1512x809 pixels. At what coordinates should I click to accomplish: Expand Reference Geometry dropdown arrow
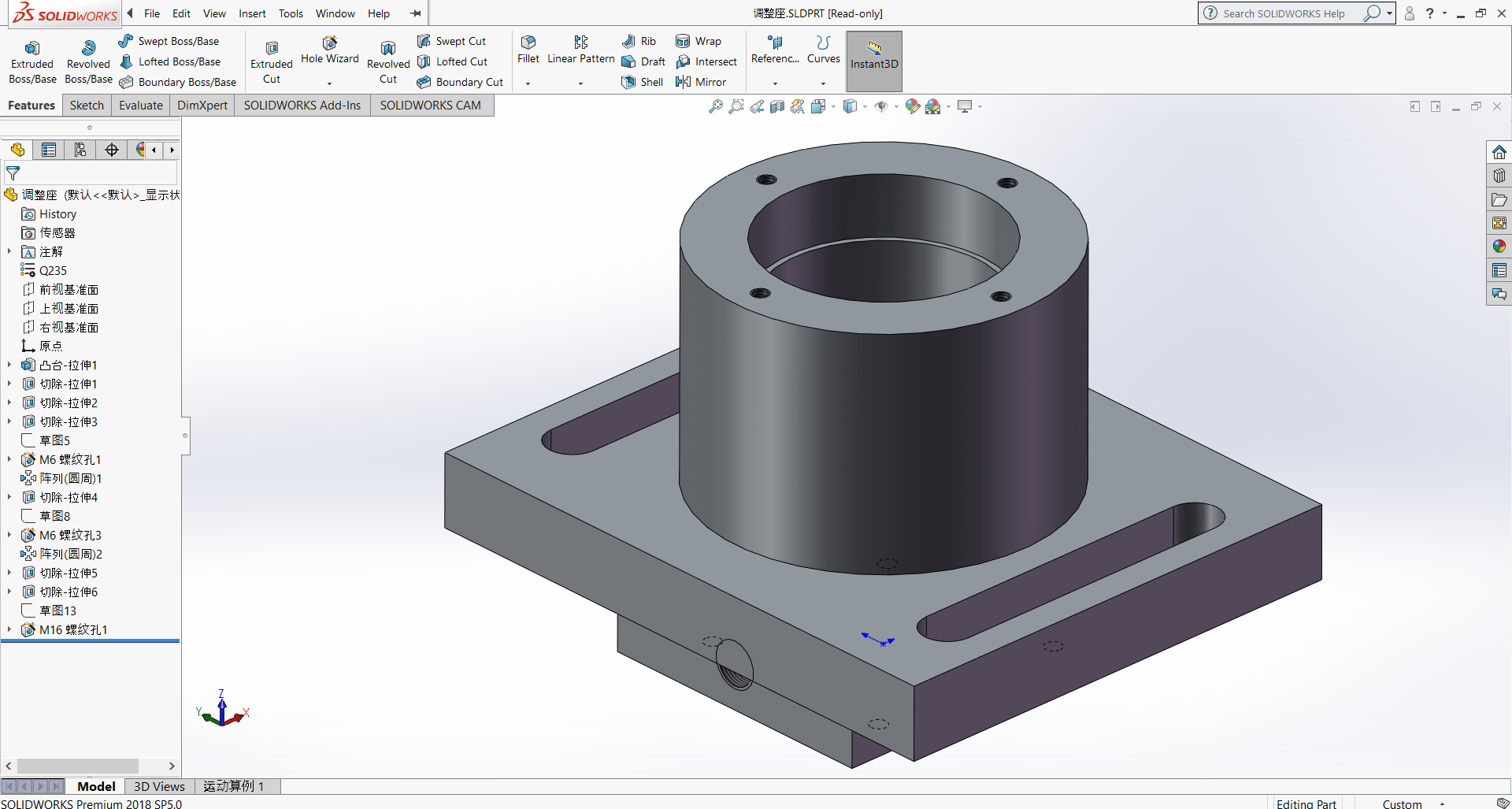click(775, 83)
